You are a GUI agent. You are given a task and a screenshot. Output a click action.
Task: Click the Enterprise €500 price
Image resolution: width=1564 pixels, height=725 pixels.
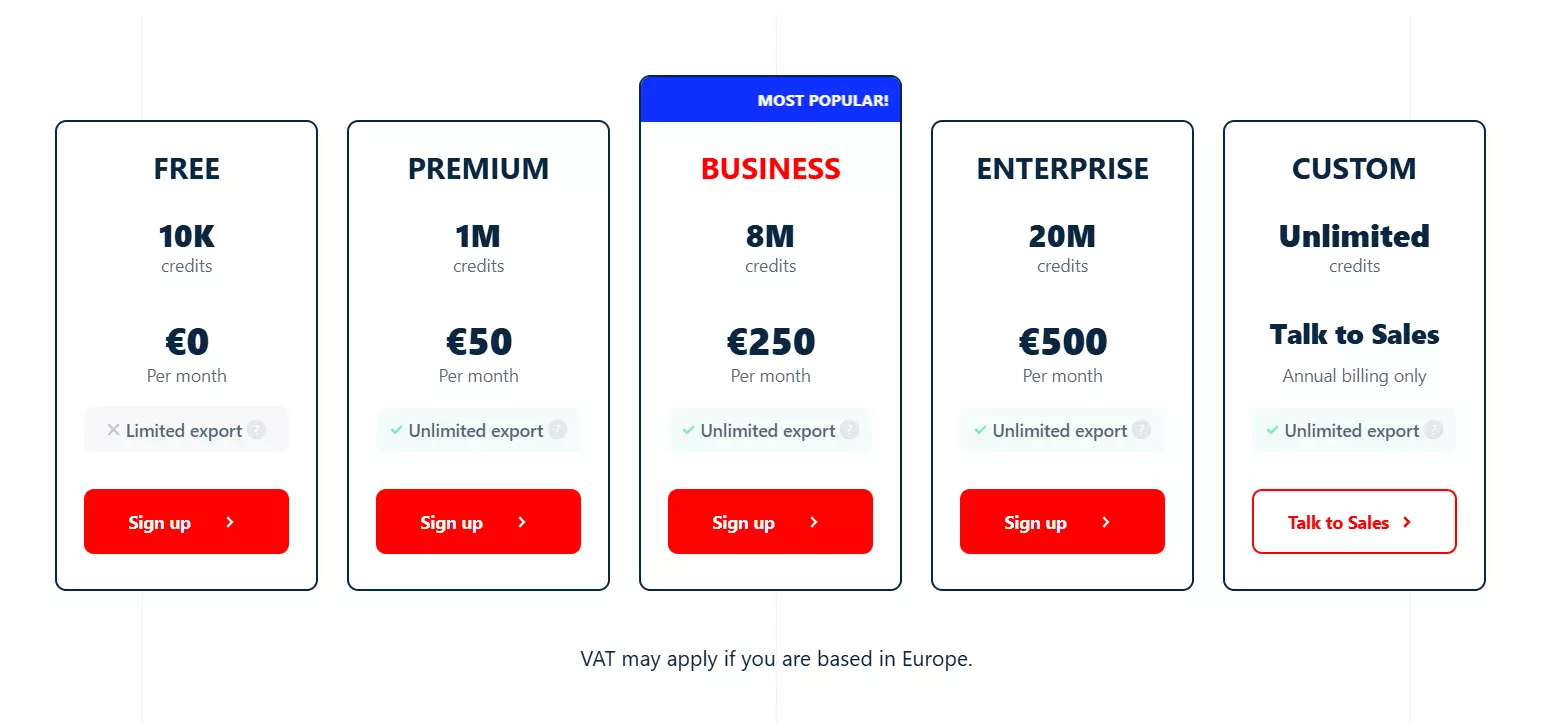click(1062, 342)
